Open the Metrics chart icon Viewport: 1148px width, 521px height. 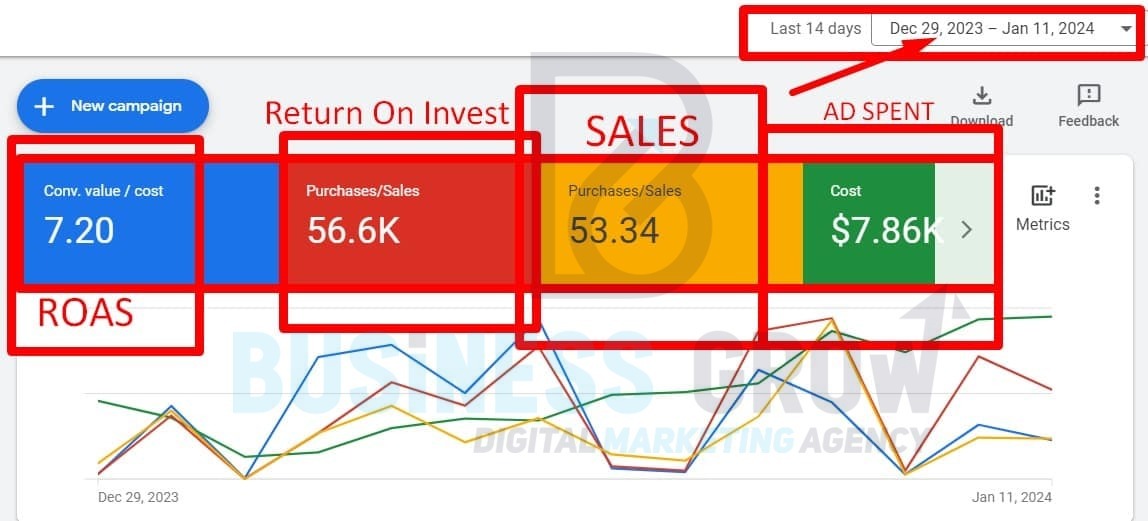click(1043, 195)
